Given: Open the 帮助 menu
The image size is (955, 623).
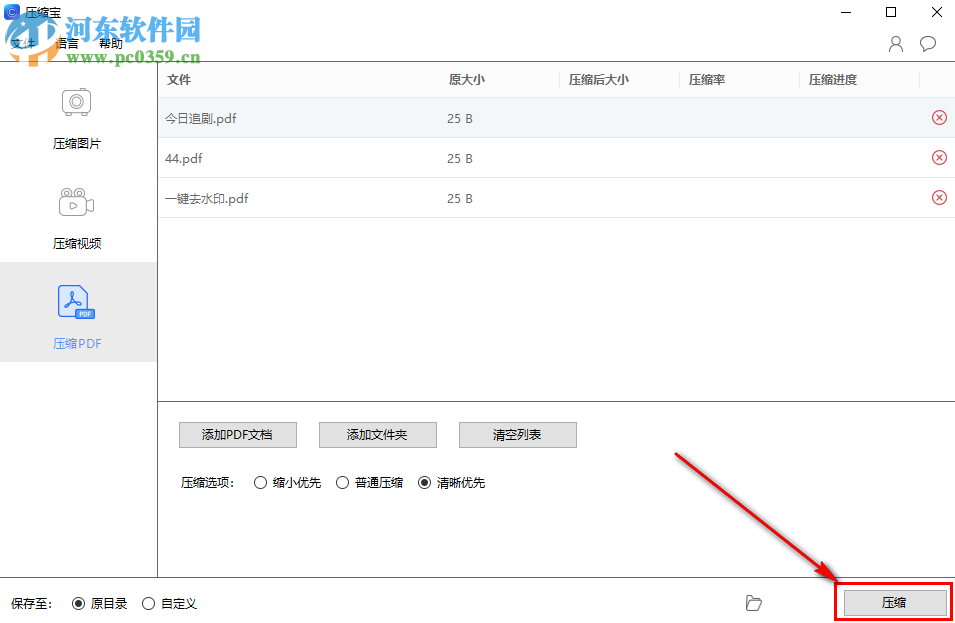Looking at the screenshot, I should pyautogui.click(x=111, y=44).
